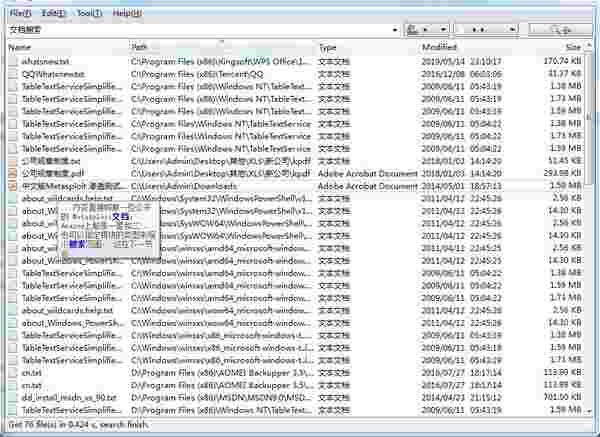Screen dimensions: 600x437
Task: Open the Edit menu
Action: [x=53, y=13]
